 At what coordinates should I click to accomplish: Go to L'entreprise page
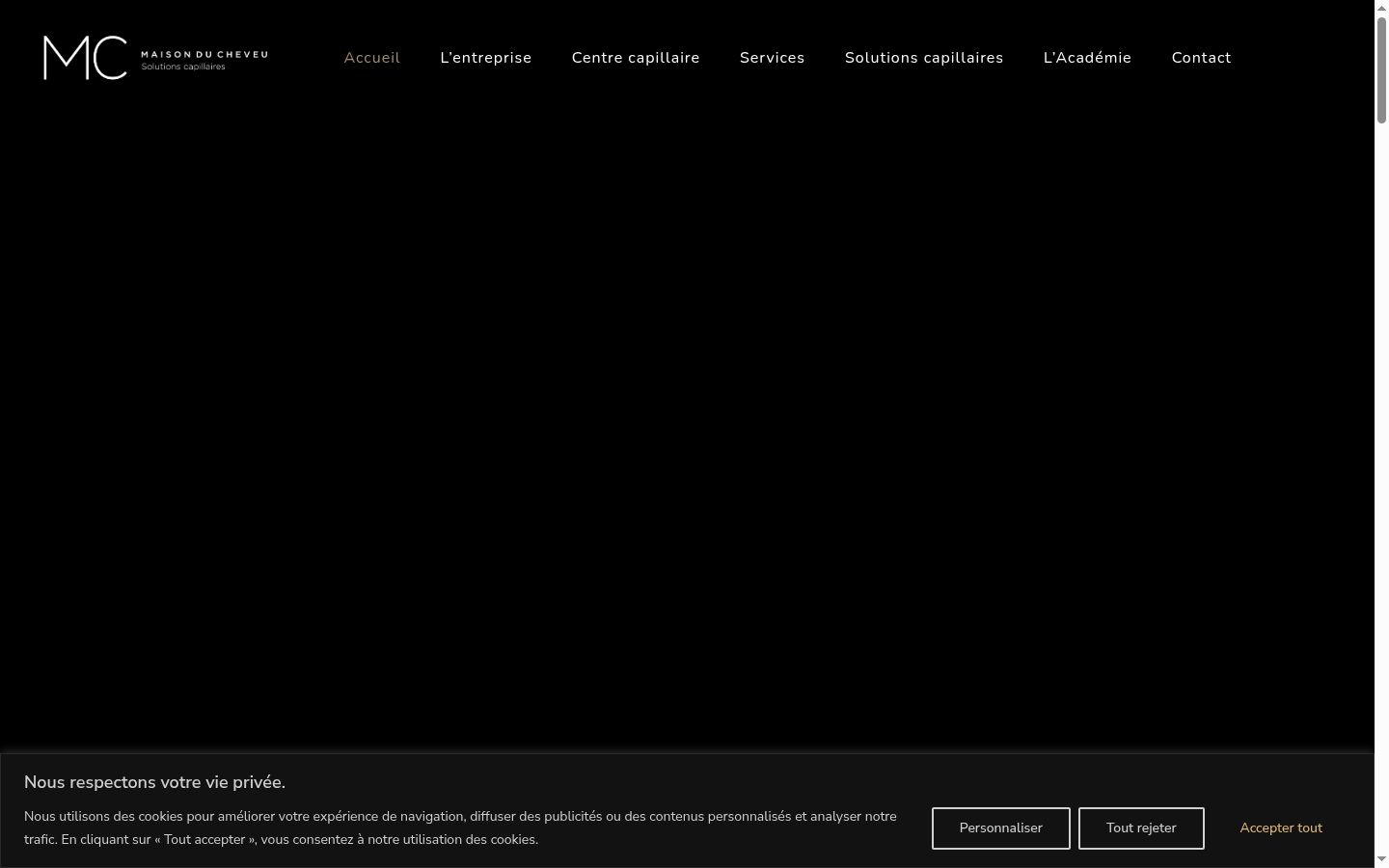point(486,58)
